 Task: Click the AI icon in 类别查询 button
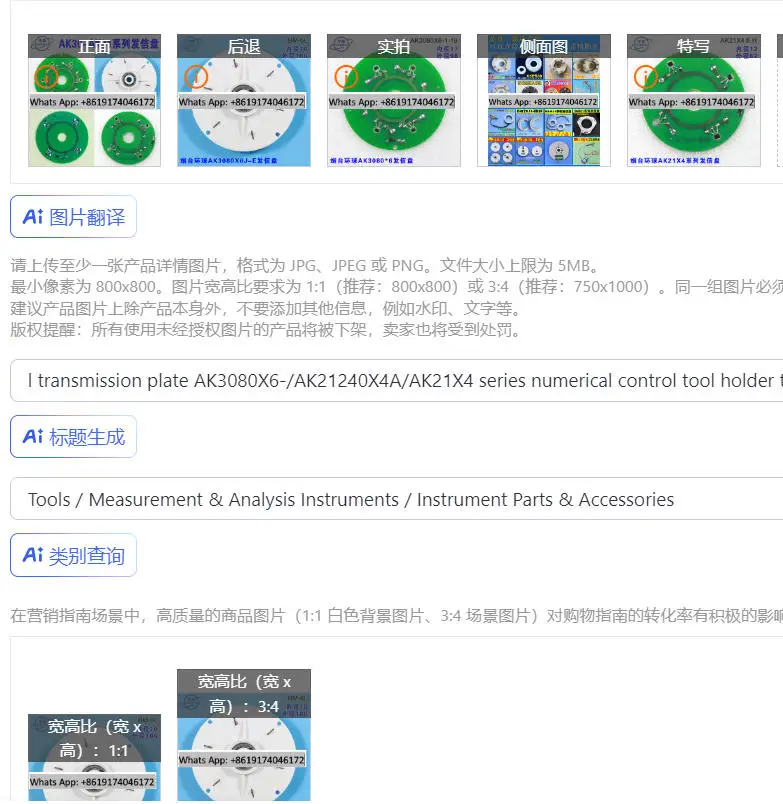(33, 555)
